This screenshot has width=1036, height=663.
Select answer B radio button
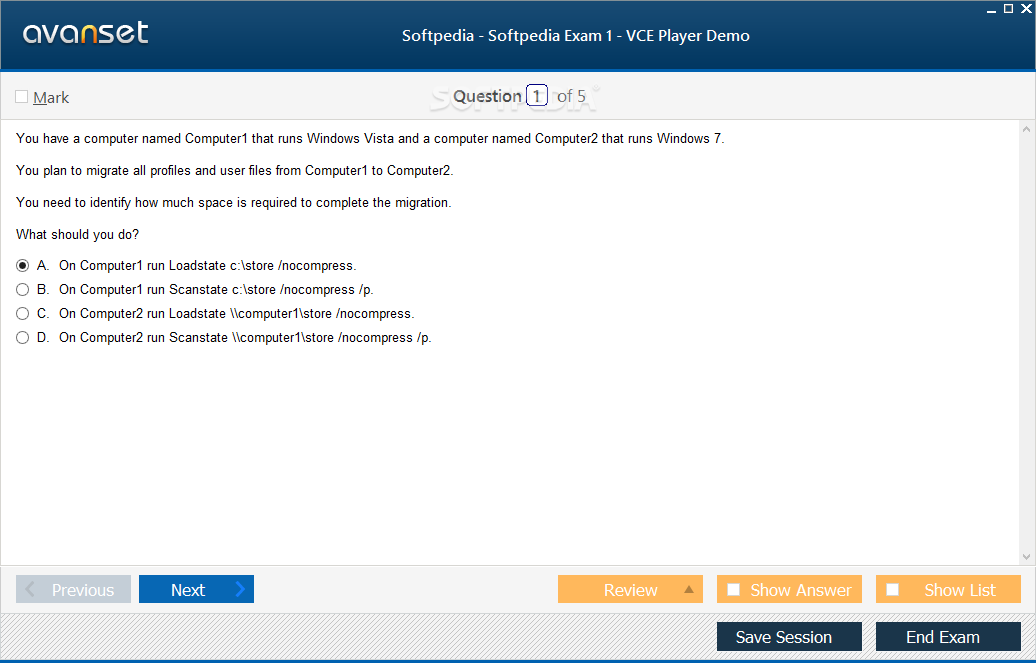22,290
